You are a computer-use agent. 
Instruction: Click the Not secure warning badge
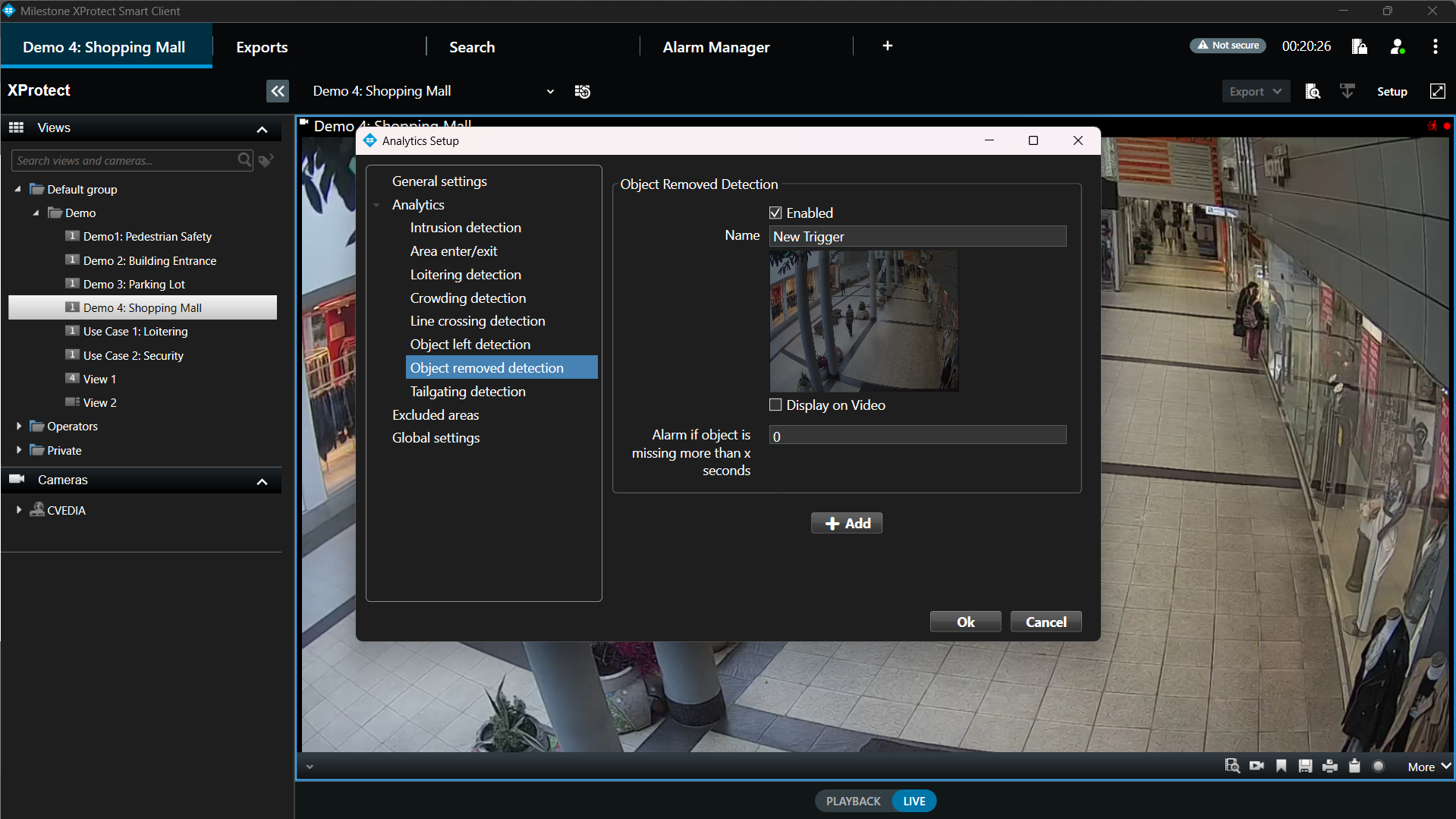1227,46
